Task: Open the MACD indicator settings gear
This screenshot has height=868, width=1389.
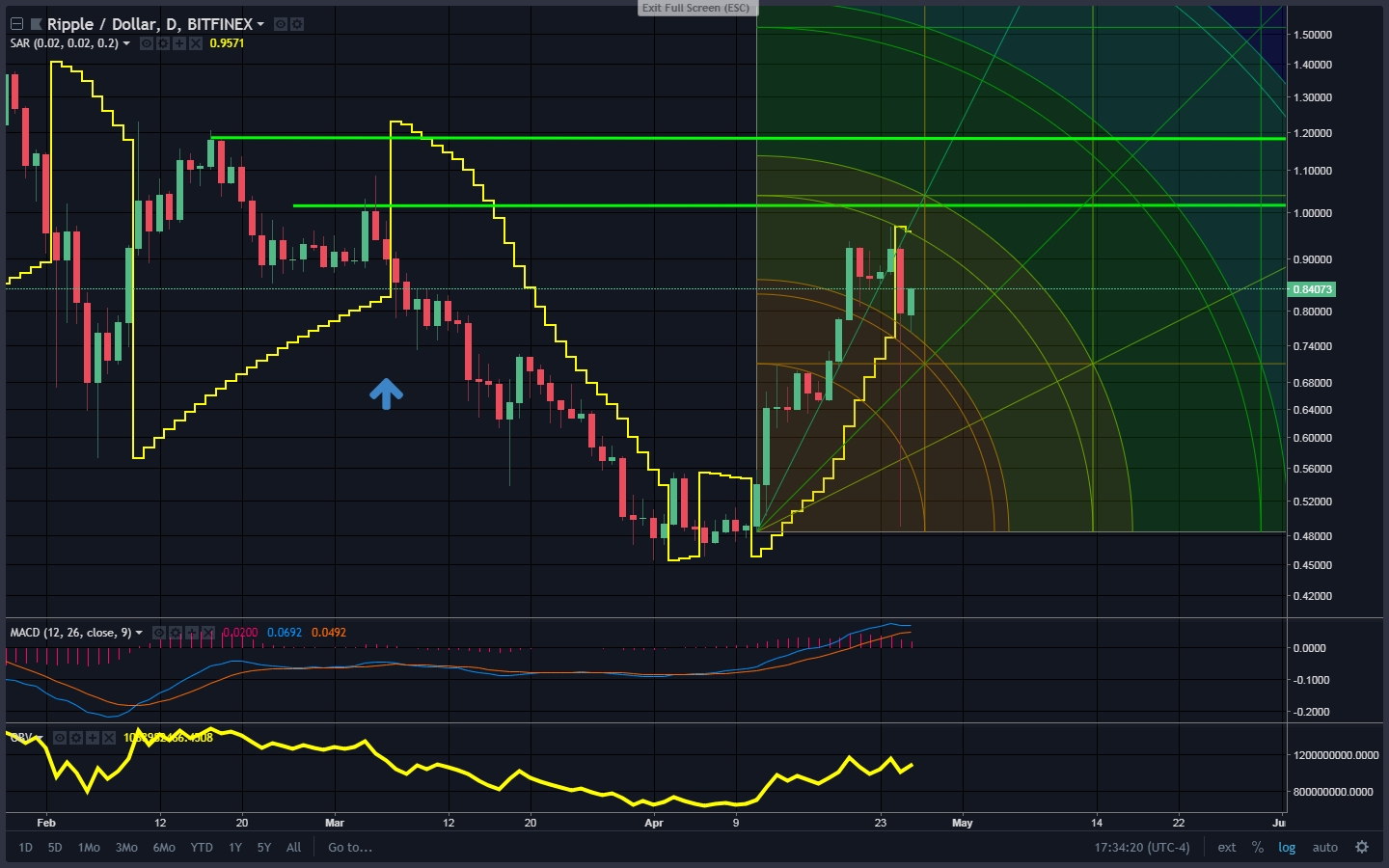Action: pos(176,633)
